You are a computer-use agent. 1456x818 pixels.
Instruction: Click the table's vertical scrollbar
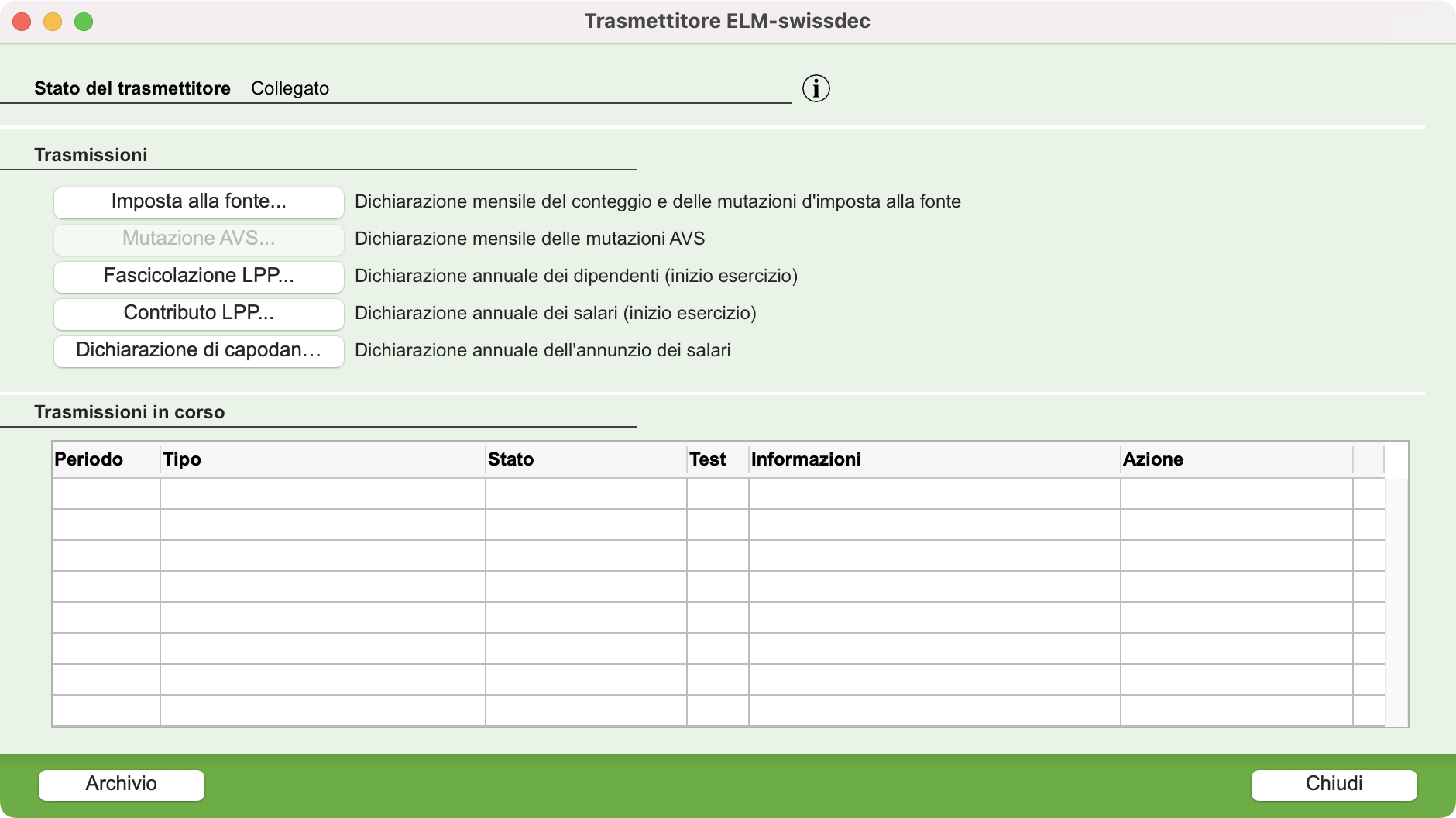[x=1396, y=602]
